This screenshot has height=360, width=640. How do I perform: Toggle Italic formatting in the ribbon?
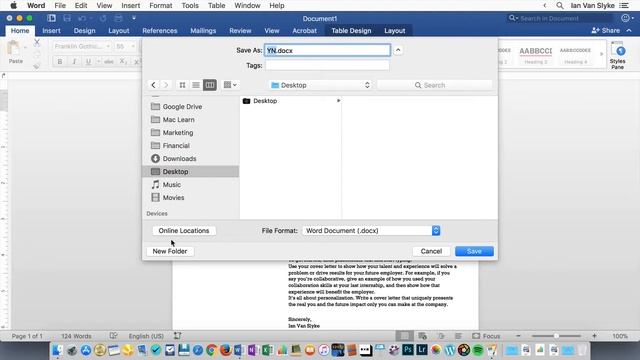pyautogui.click(x=74, y=62)
